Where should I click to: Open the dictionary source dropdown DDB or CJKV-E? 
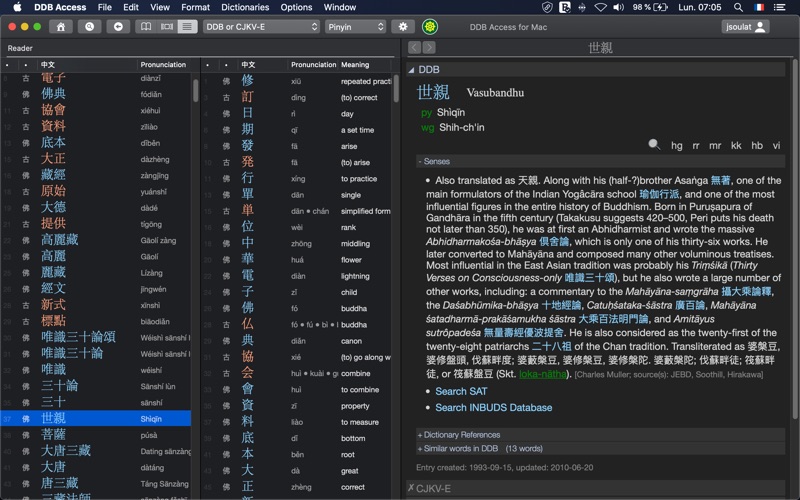(x=261, y=27)
